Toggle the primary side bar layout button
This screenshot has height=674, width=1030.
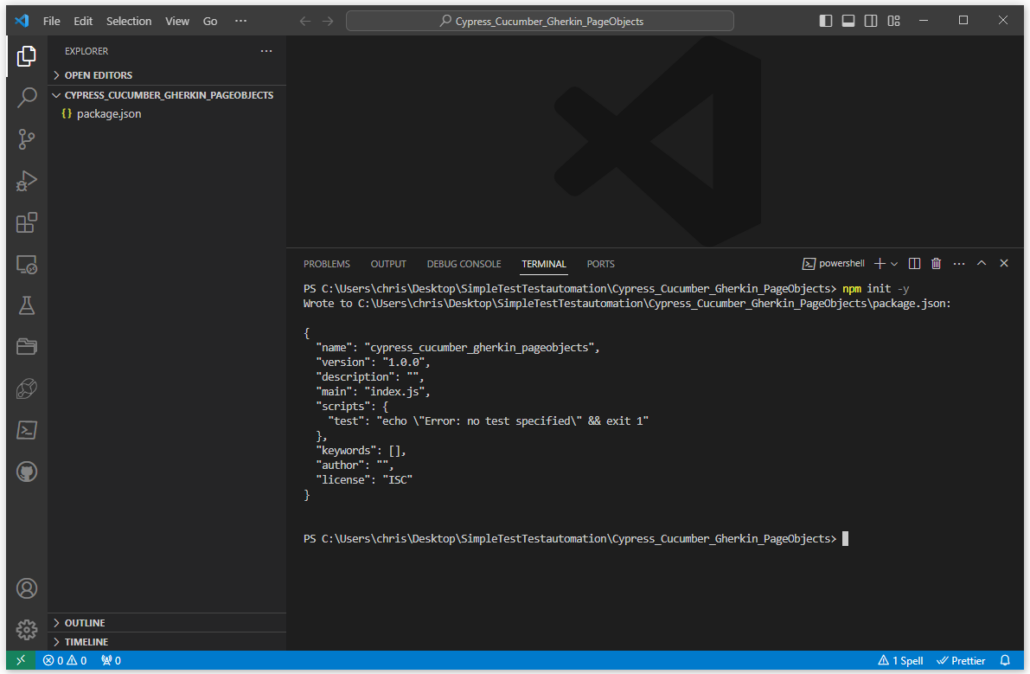(825, 21)
